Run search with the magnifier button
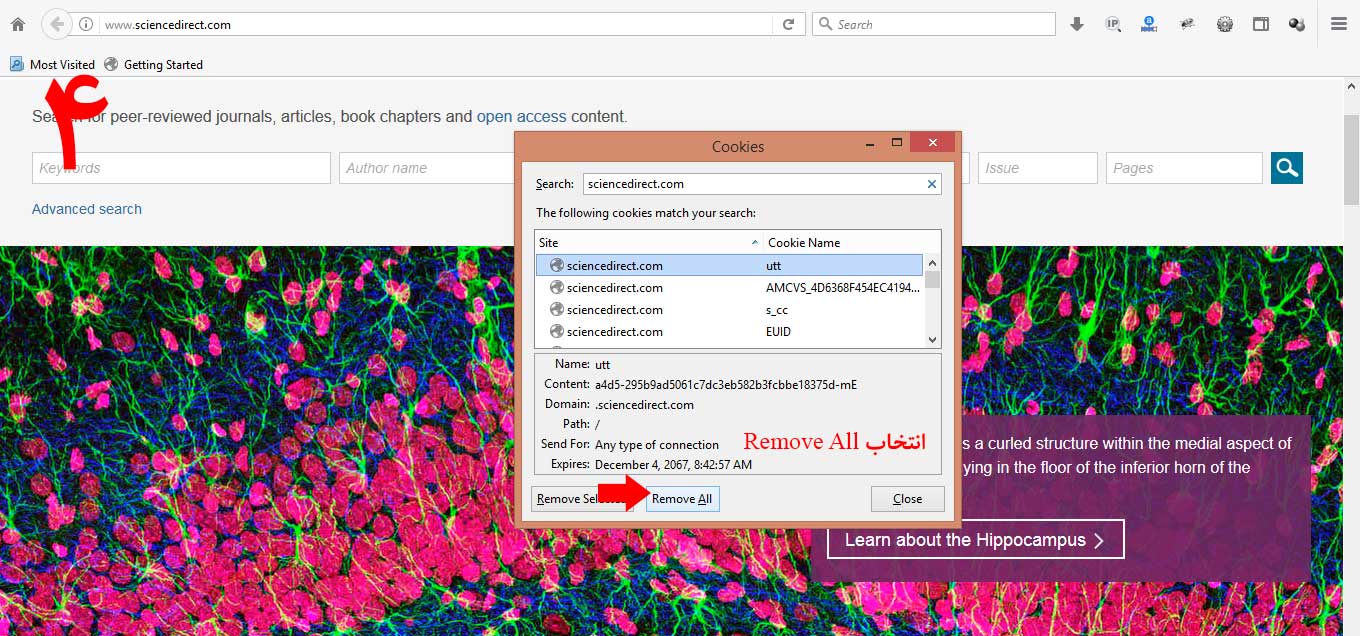This screenshot has height=636, width=1360. (1287, 168)
